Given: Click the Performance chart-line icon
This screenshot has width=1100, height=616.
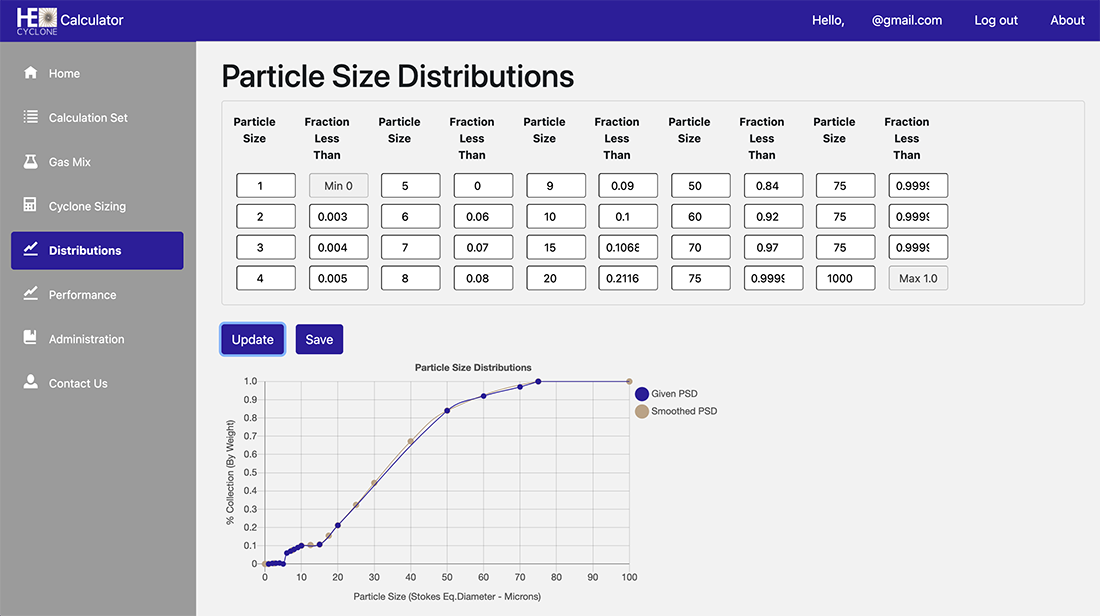Looking at the screenshot, I should (x=30, y=294).
